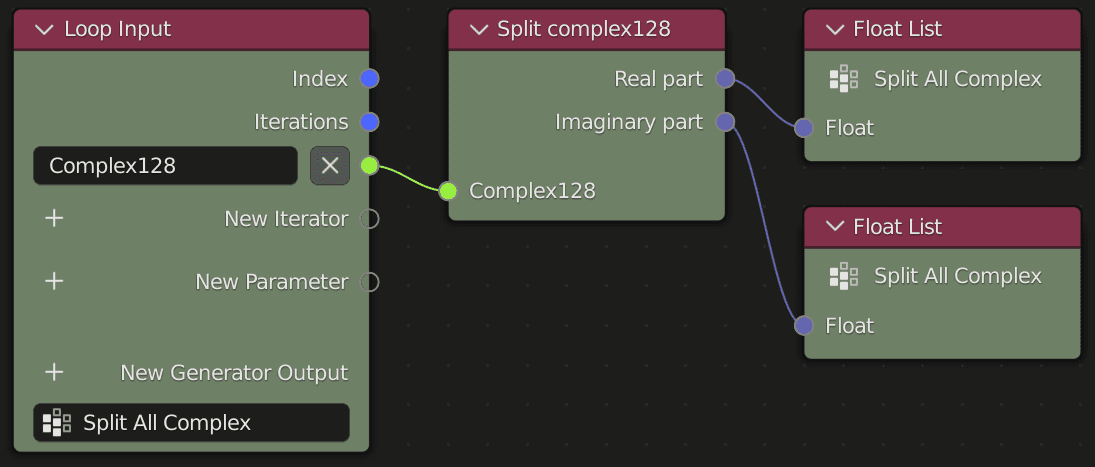Edit the Complex128 iterator name field
The image size is (1095, 467).
[x=166, y=165]
